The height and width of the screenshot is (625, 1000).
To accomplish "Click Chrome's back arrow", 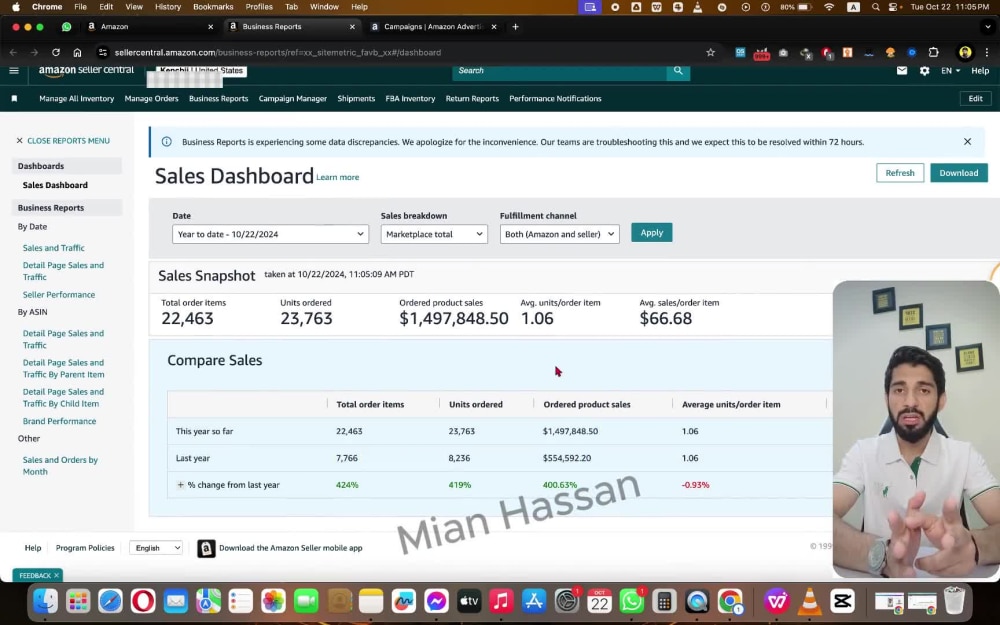I will [13, 52].
